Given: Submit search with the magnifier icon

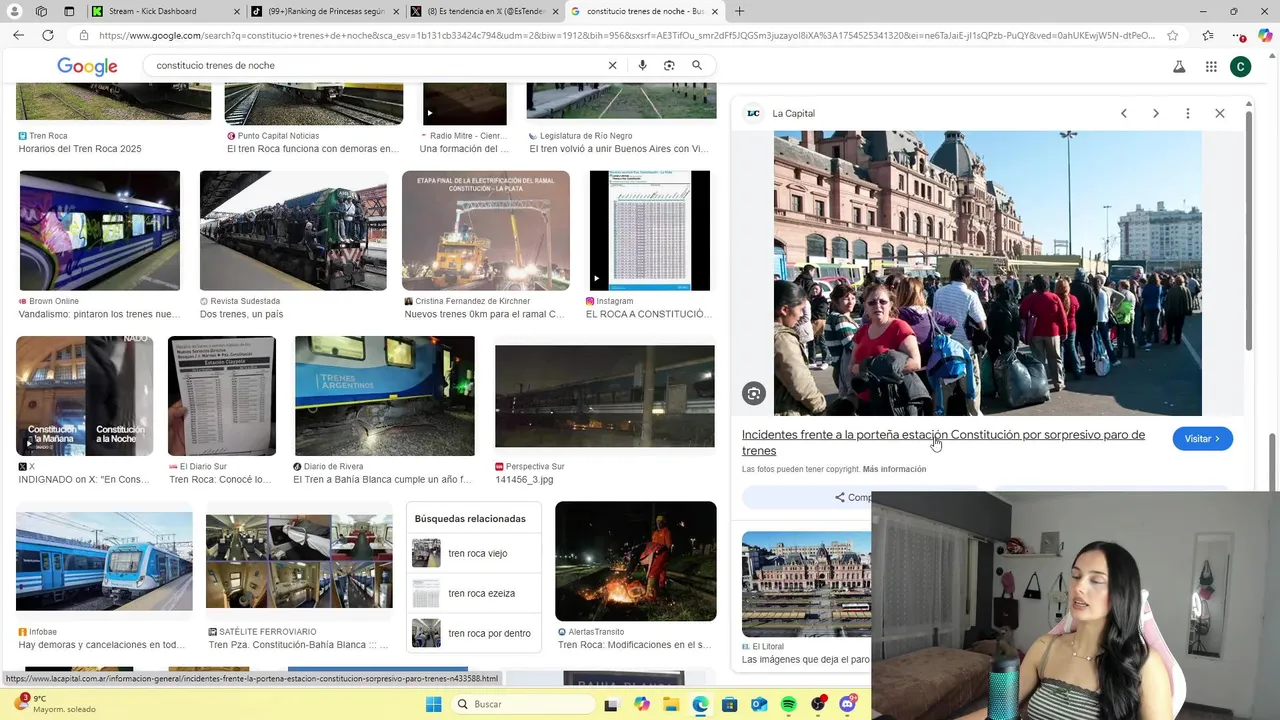Looking at the screenshot, I should point(697,65).
